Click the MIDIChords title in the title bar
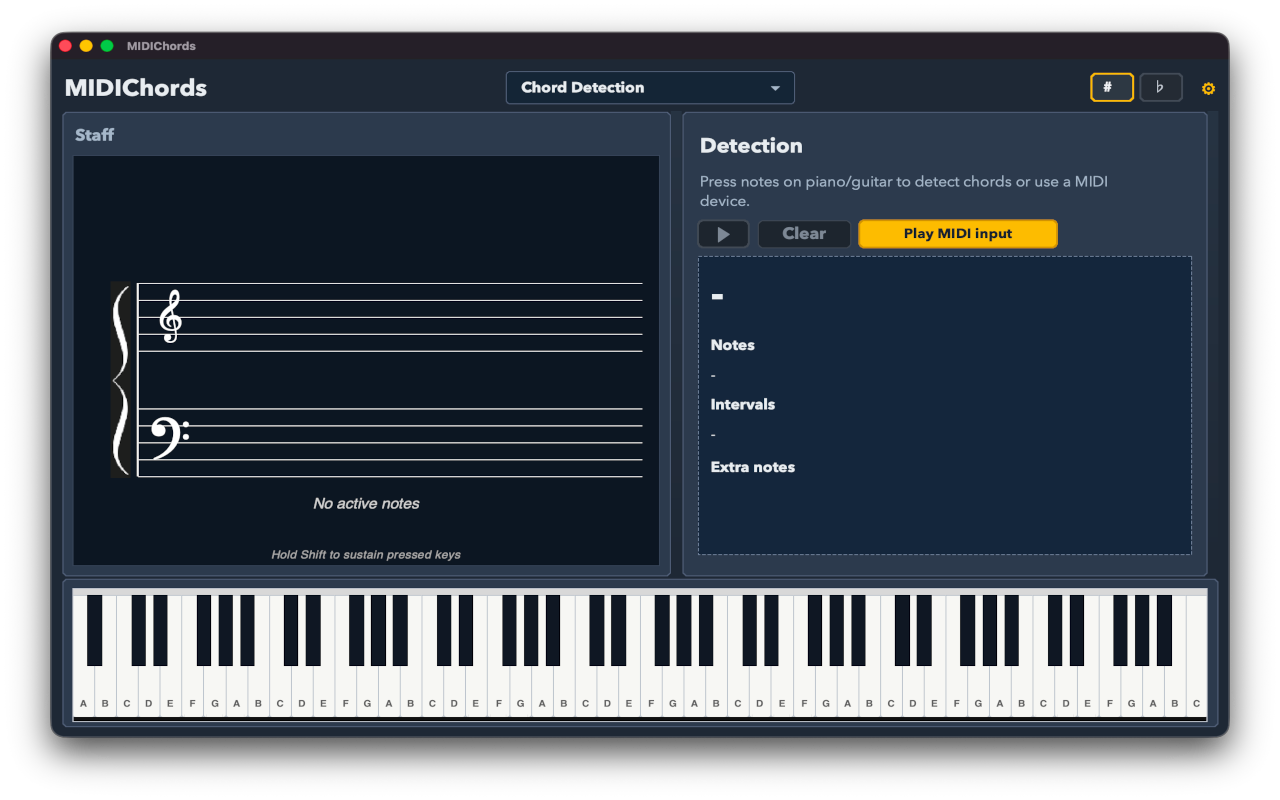1280x800 pixels. (x=160, y=45)
